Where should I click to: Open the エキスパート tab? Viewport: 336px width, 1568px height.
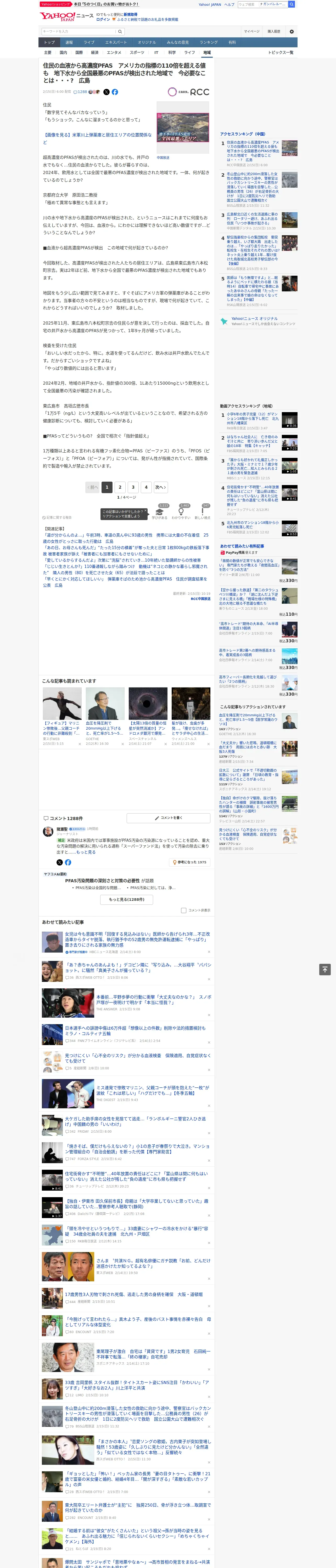[x=116, y=42]
